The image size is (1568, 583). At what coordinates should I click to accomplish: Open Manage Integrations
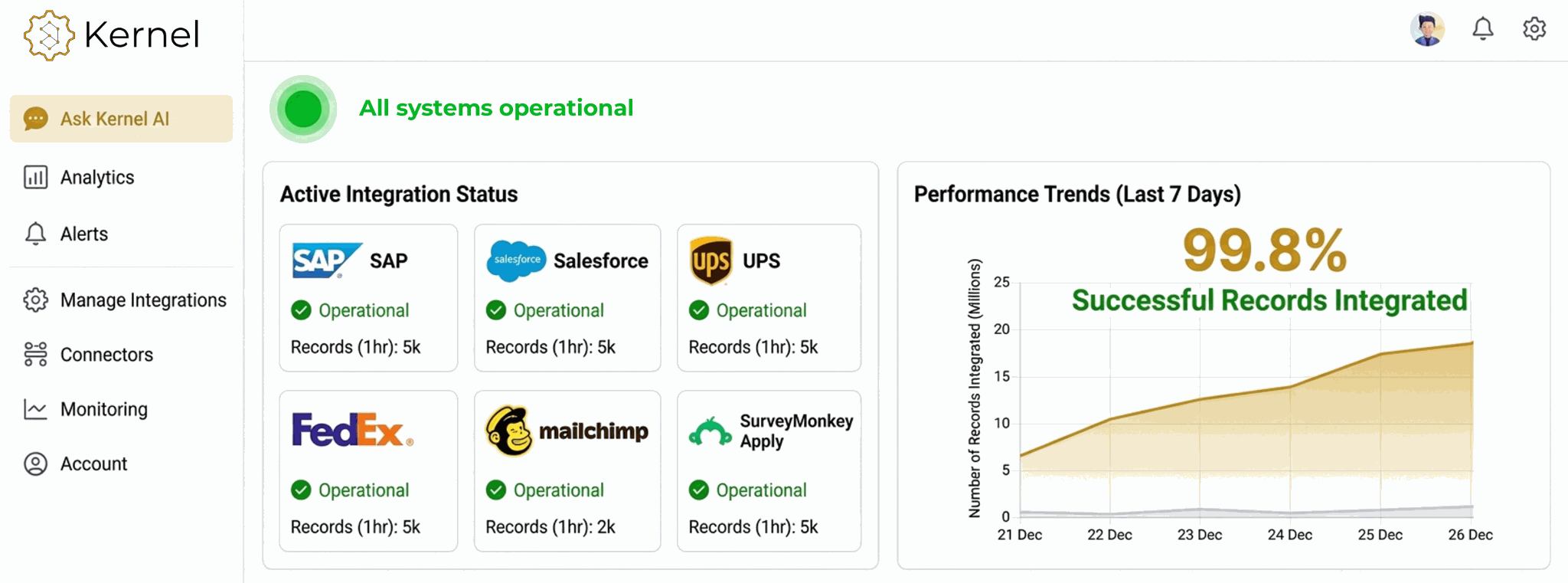click(143, 300)
